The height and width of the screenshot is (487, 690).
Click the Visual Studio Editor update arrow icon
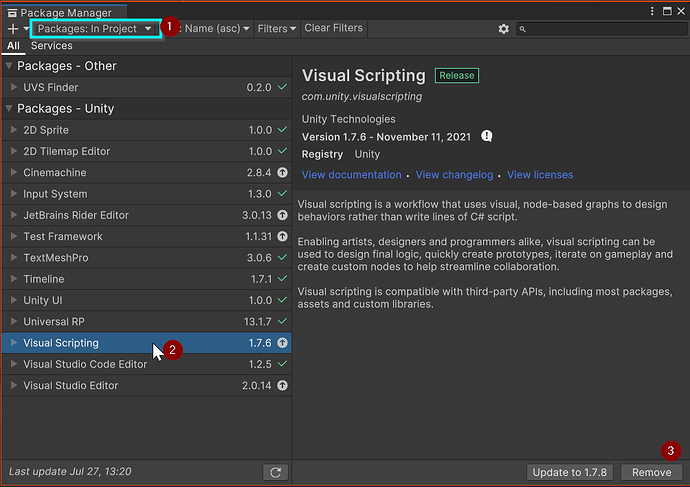(283, 385)
